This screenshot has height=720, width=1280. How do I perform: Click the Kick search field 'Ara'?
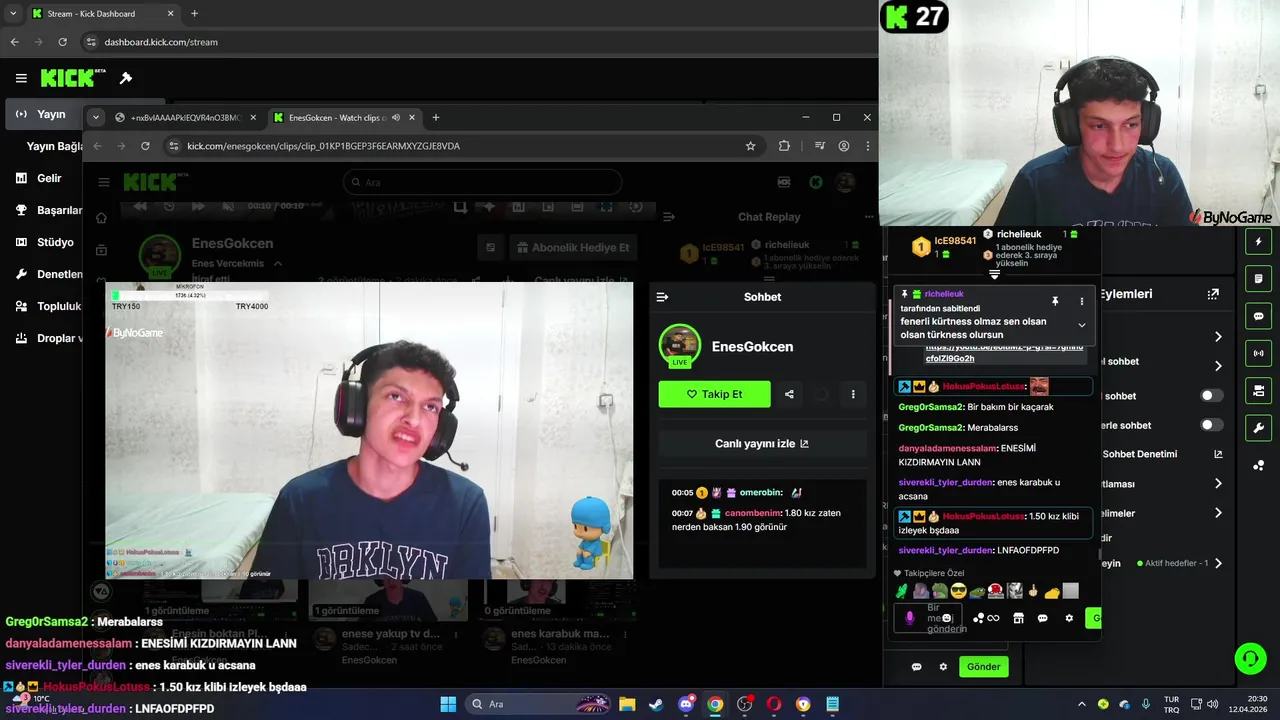point(482,182)
